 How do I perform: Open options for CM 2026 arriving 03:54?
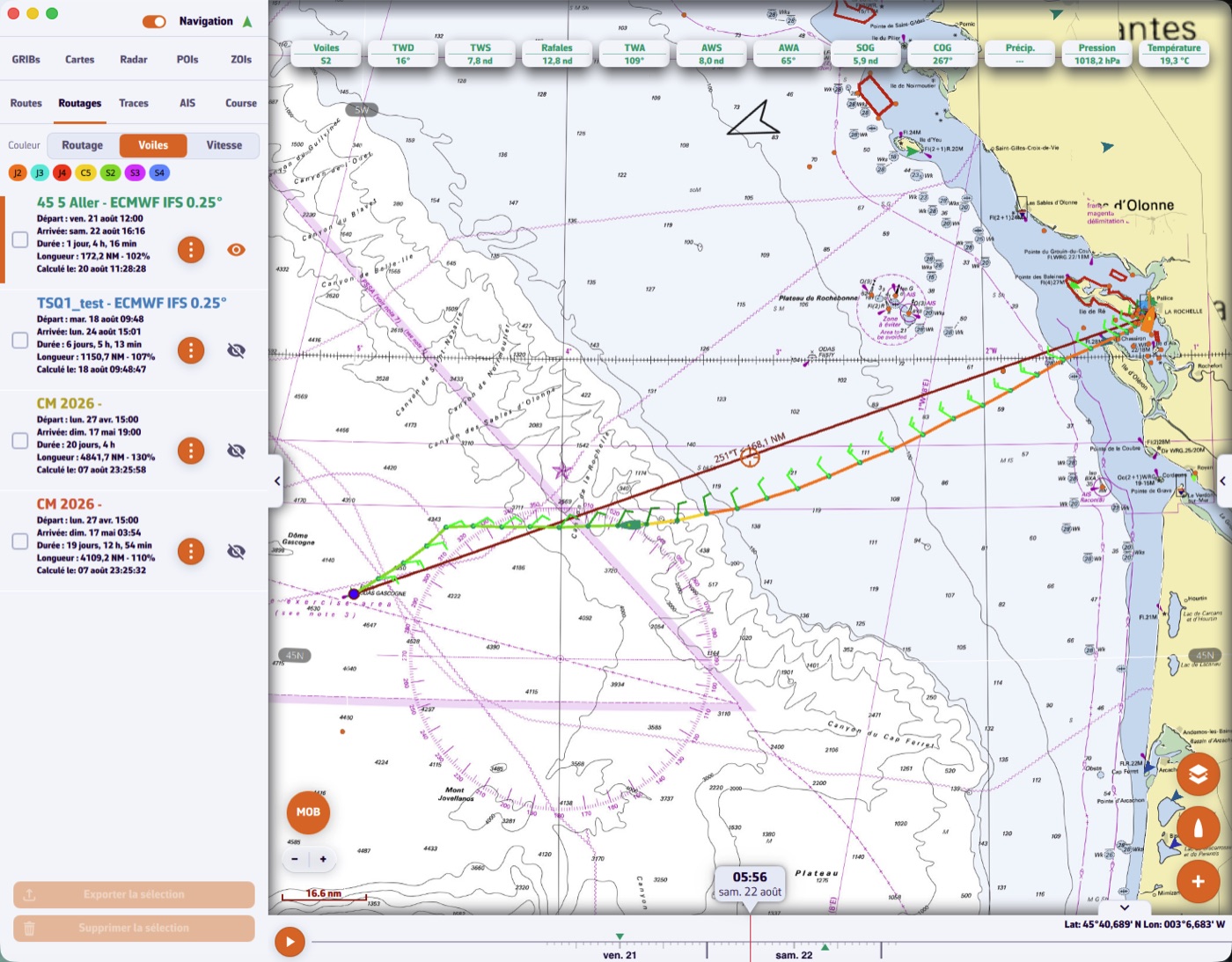point(191,551)
